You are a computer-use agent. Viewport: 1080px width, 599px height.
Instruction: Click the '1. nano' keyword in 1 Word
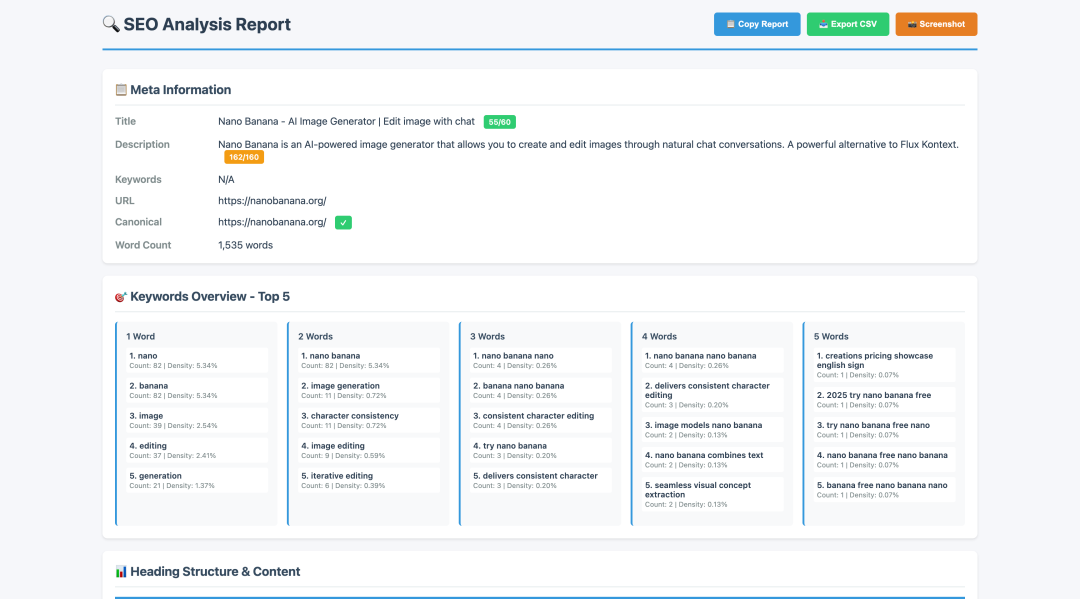pos(197,360)
